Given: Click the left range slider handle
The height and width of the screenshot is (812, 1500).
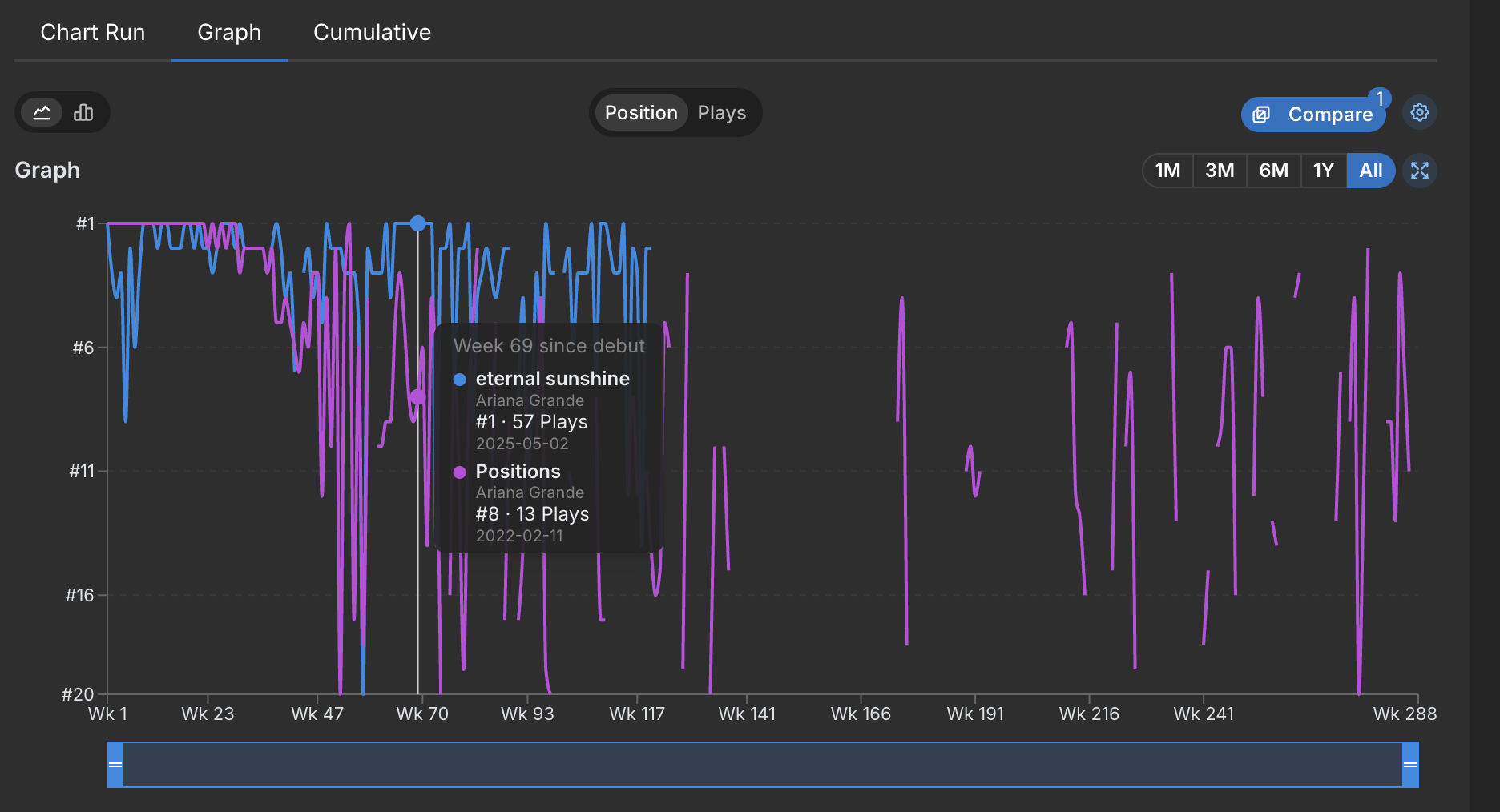Looking at the screenshot, I should click(x=115, y=765).
